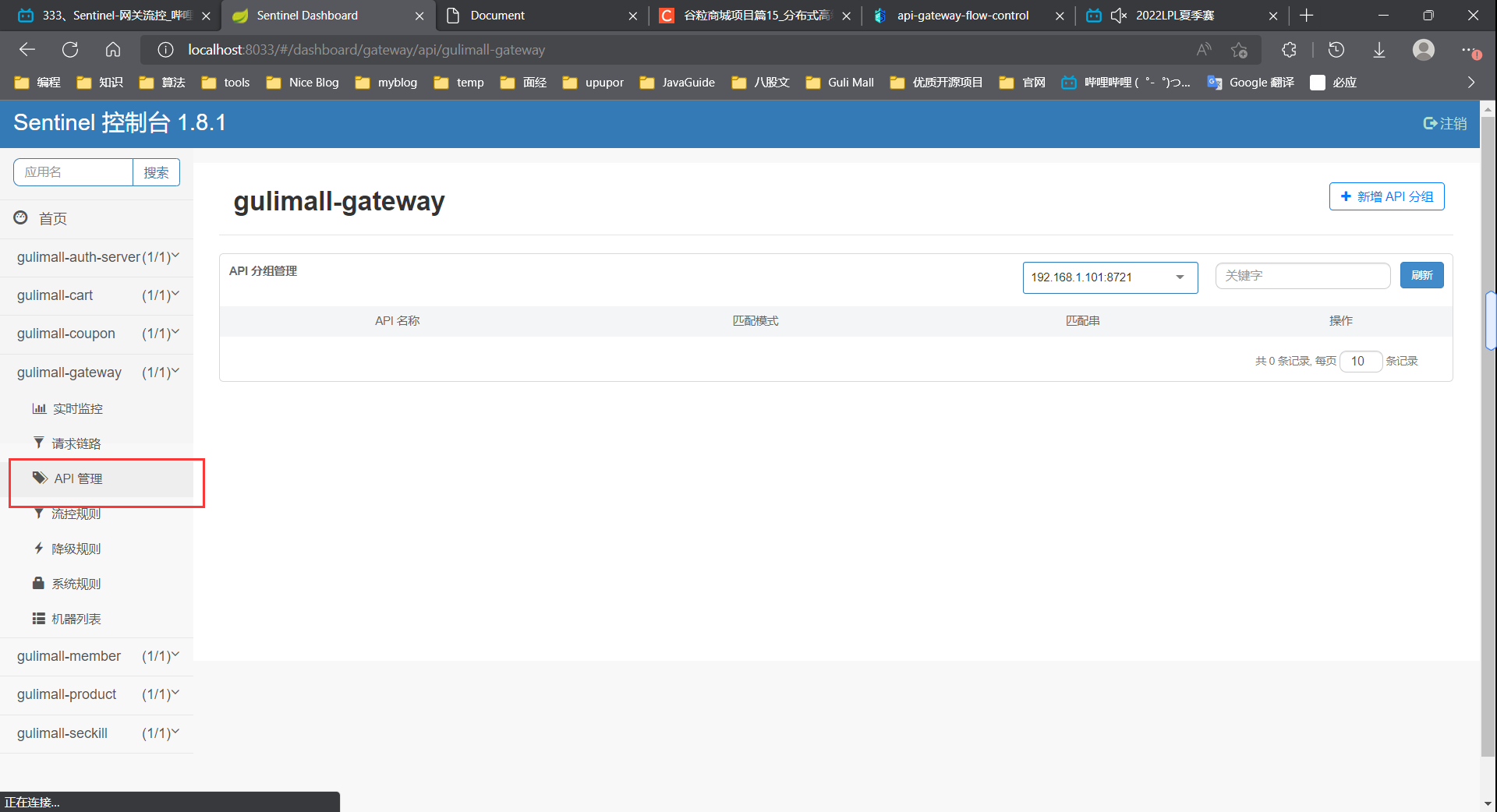Reload the current page

[x=70, y=50]
